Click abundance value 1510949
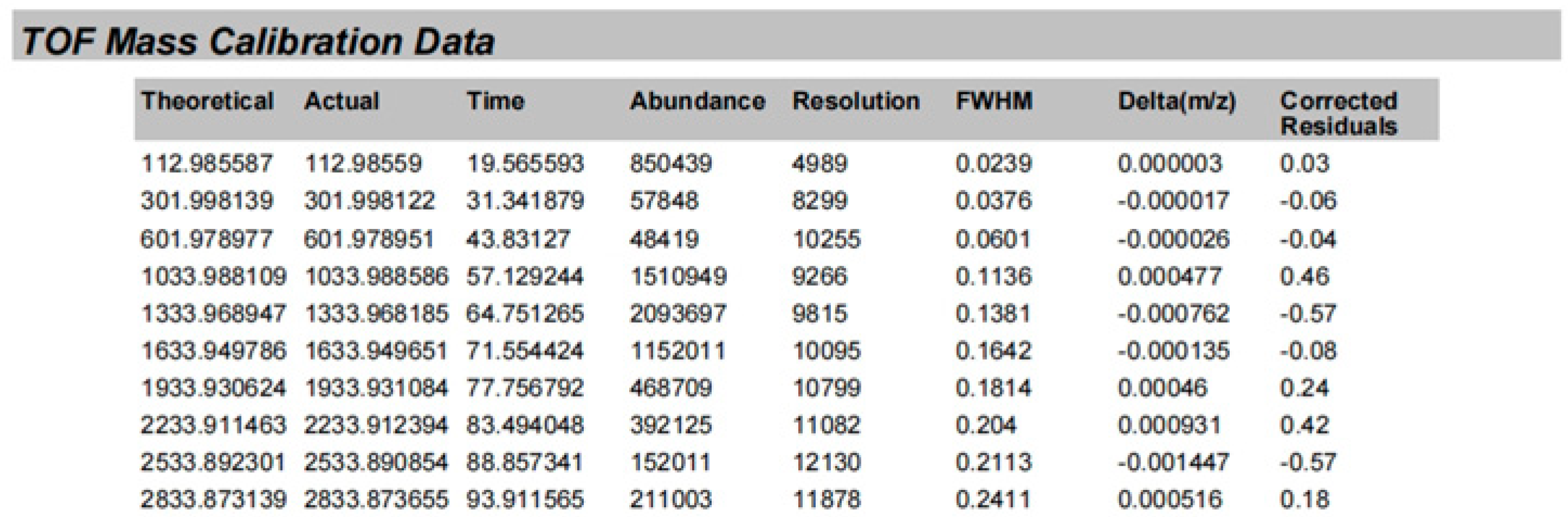Screen dimensions: 1568x517 (x=677, y=277)
